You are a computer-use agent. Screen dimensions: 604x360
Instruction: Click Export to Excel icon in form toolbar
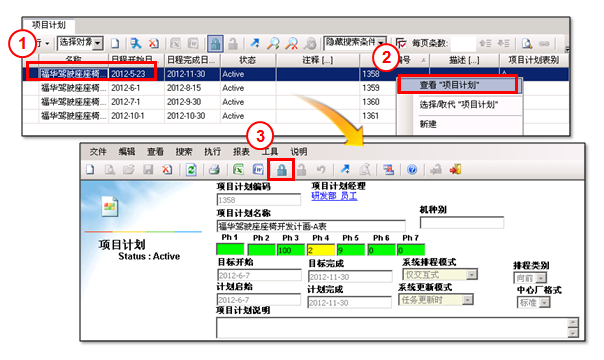(238, 169)
